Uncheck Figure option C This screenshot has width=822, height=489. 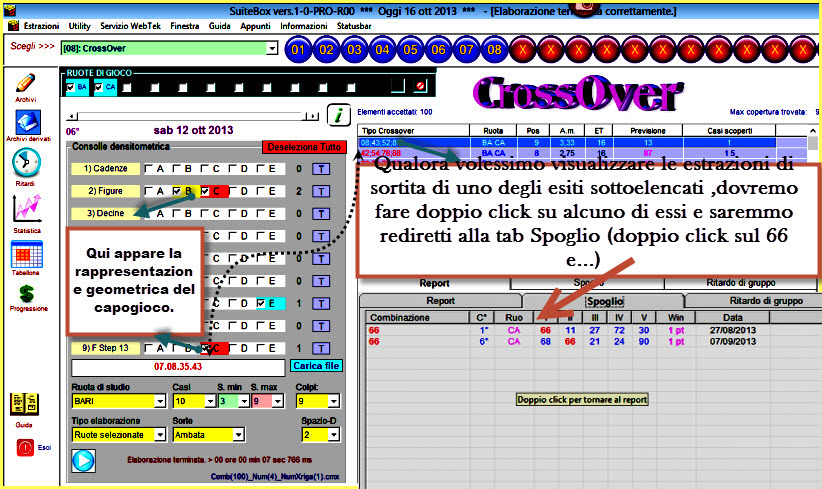(x=205, y=191)
